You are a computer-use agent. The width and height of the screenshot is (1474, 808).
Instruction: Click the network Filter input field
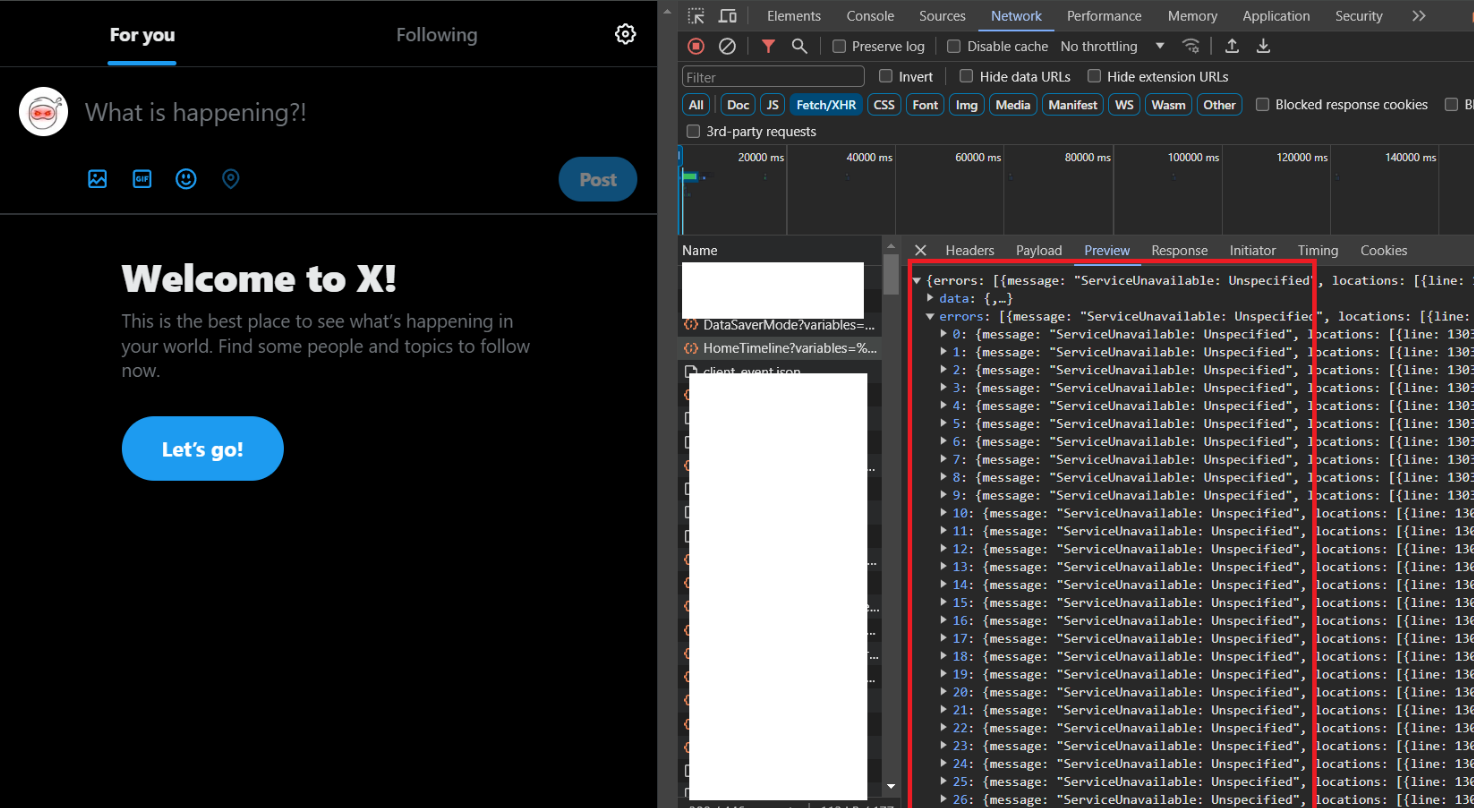tap(773, 77)
